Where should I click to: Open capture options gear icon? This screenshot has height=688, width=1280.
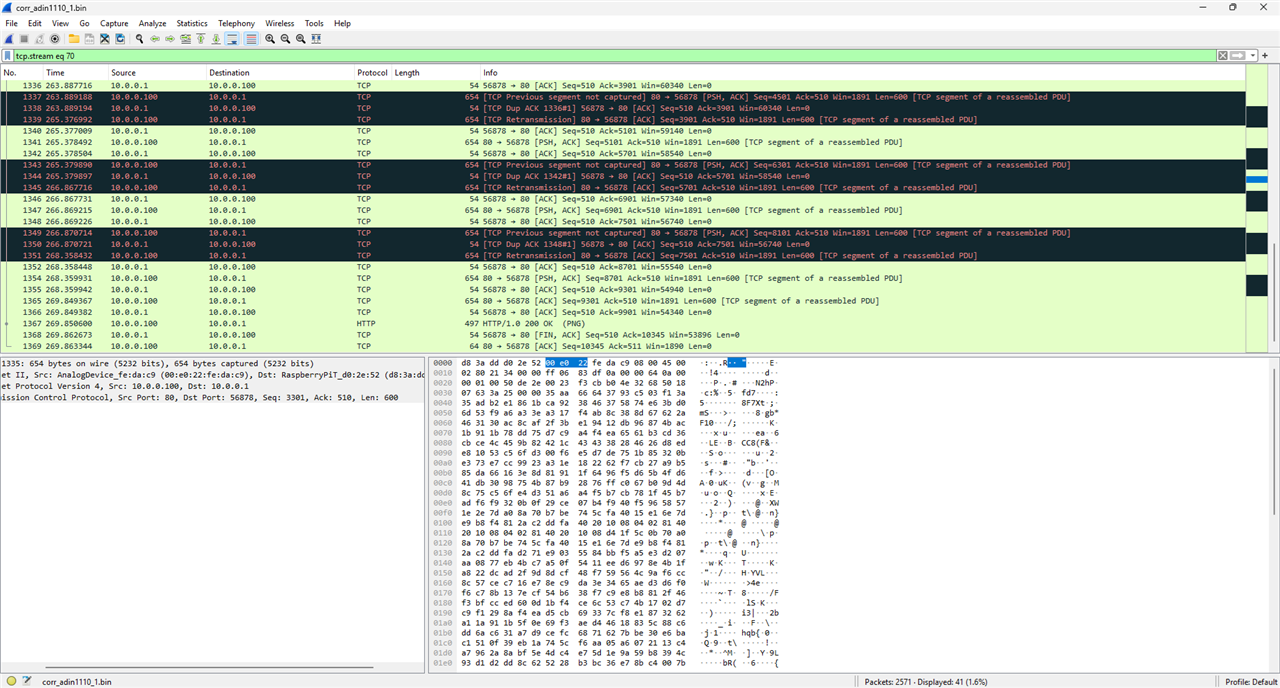[x=54, y=39]
